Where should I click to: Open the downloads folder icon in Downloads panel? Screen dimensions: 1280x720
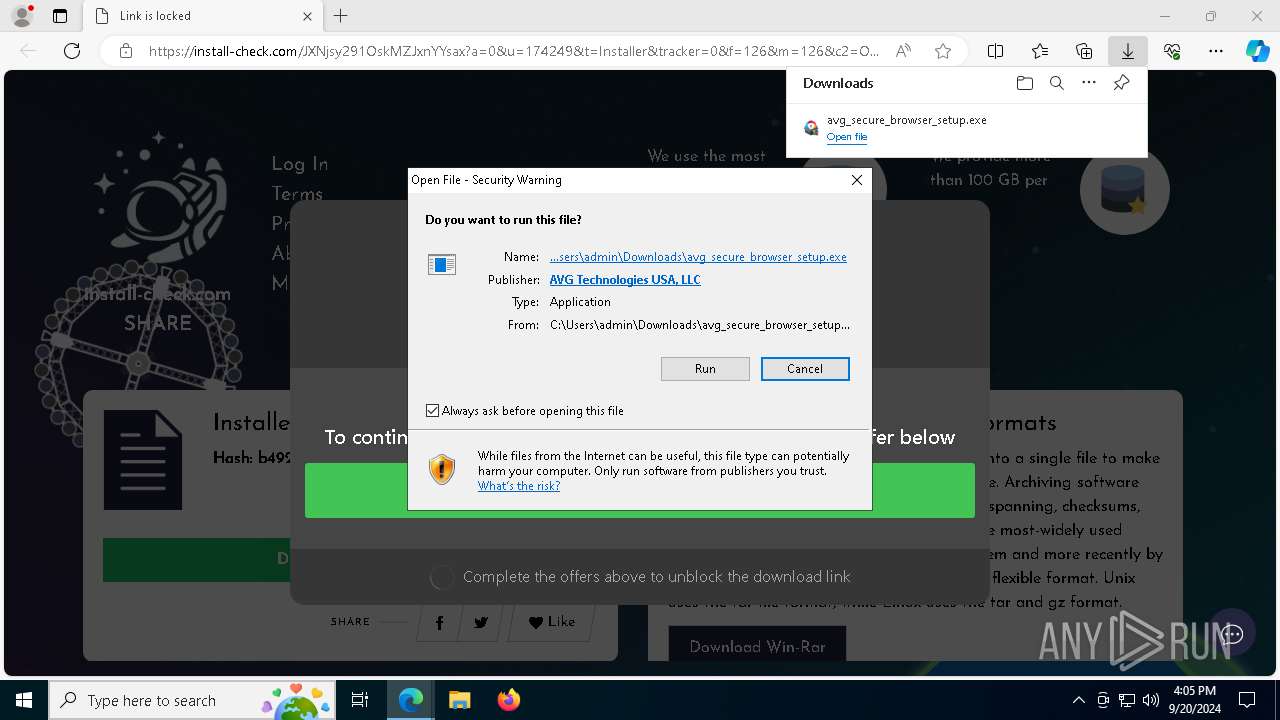[x=1024, y=83]
